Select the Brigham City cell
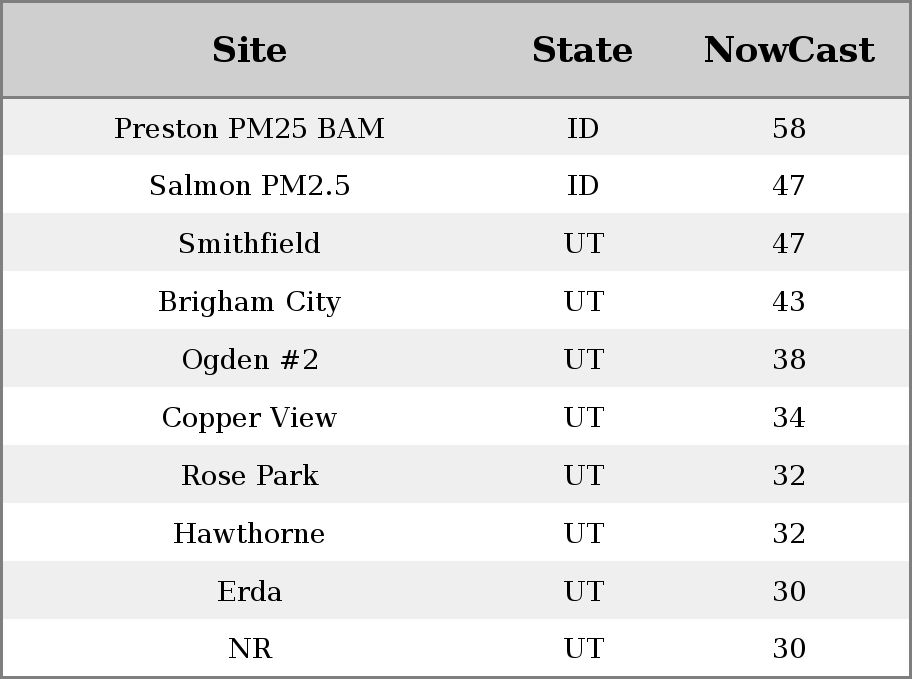912x679 pixels. click(249, 302)
